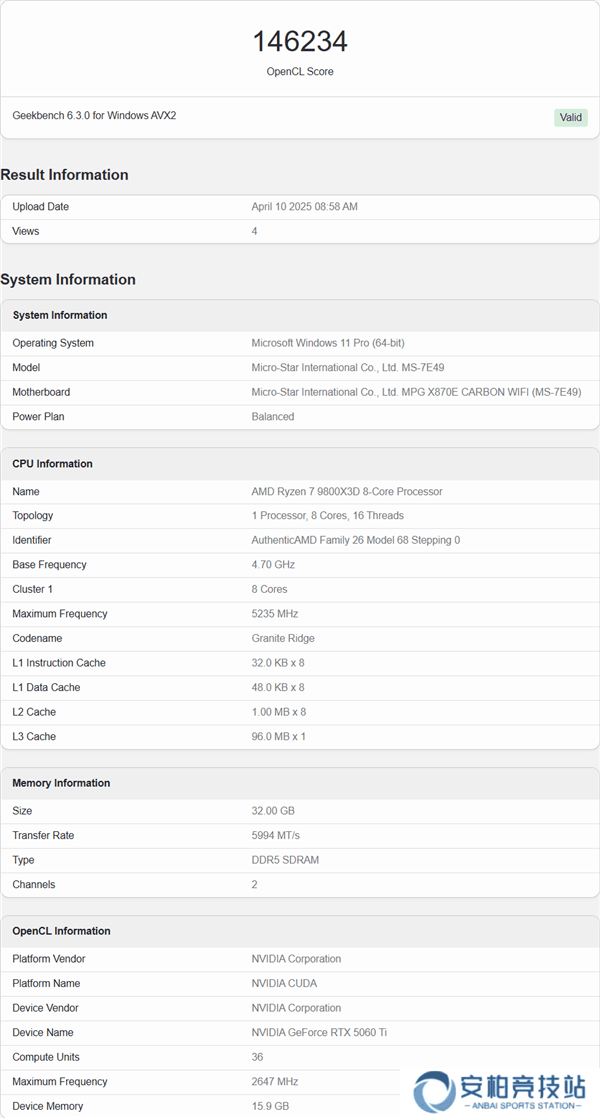Click Device Vendor value NVIDIA Corporation
This screenshot has width=600, height=1118.
click(x=296, y=1008)
